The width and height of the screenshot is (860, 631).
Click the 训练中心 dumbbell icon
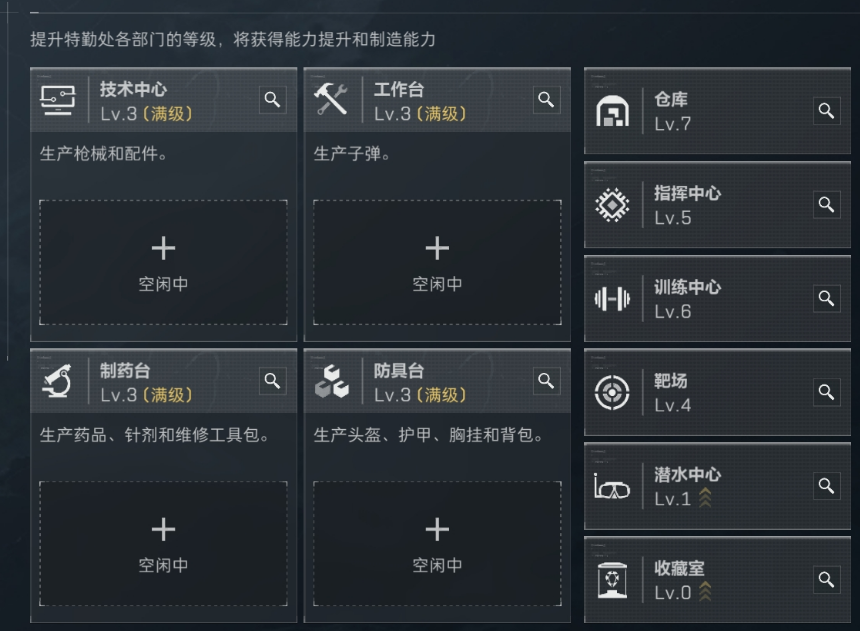coord(612,299)
